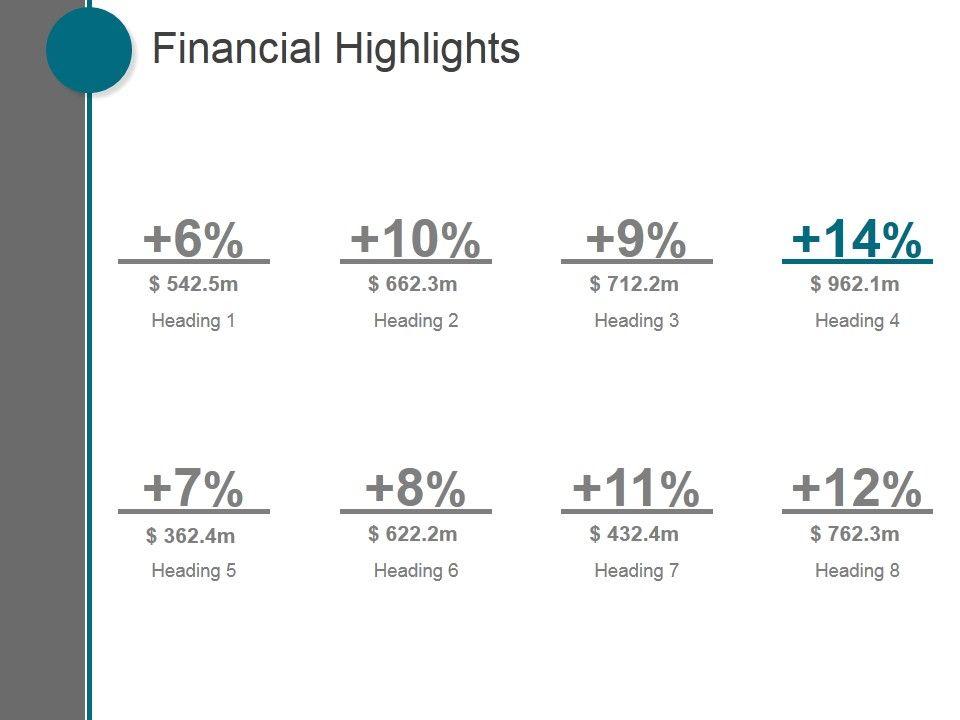Click the $ 432.4m amount
The width and height of the screenshot is (960, 720).
coord(634,534)
